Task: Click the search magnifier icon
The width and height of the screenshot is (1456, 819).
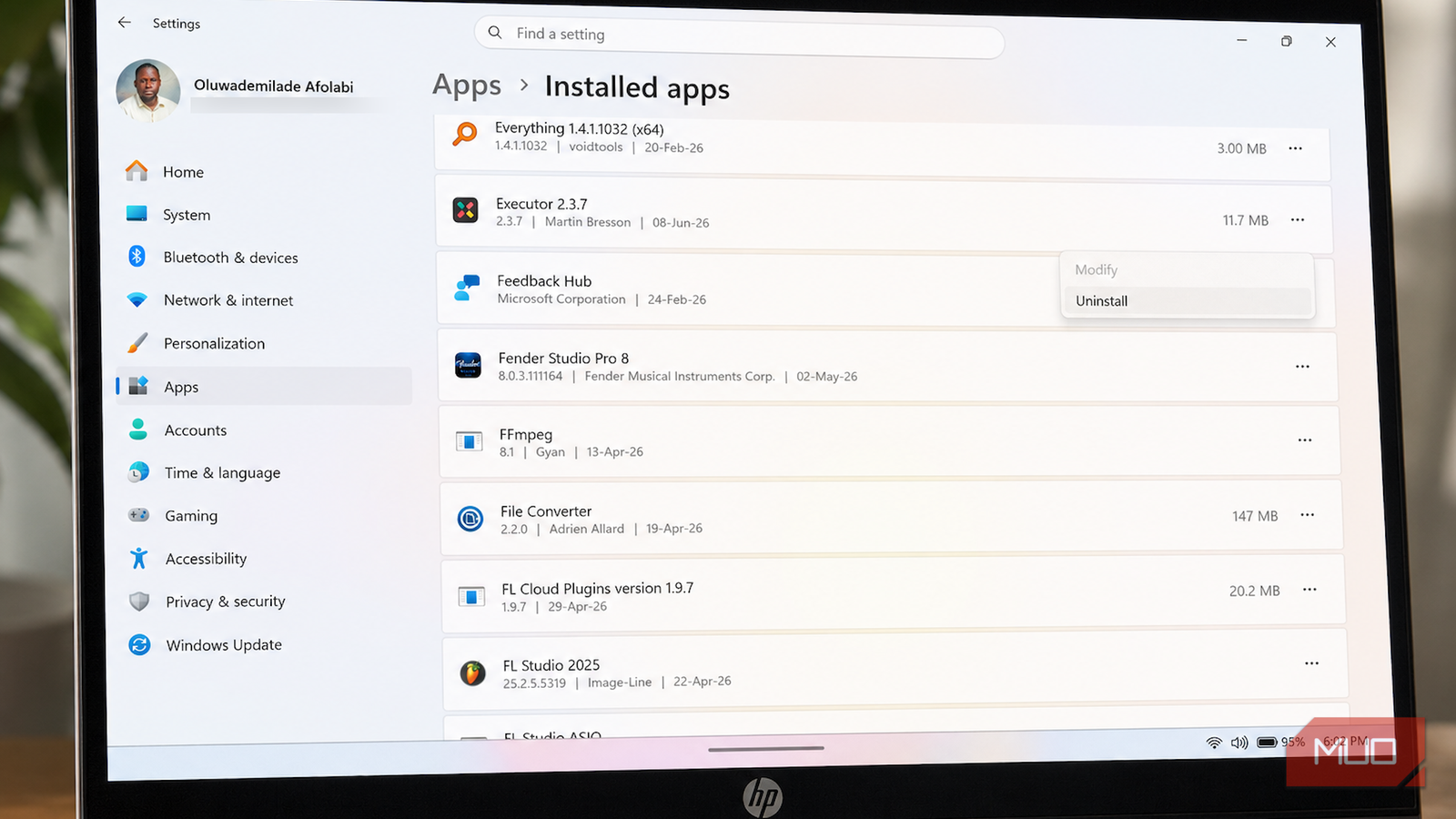Action: click(495, 33)
